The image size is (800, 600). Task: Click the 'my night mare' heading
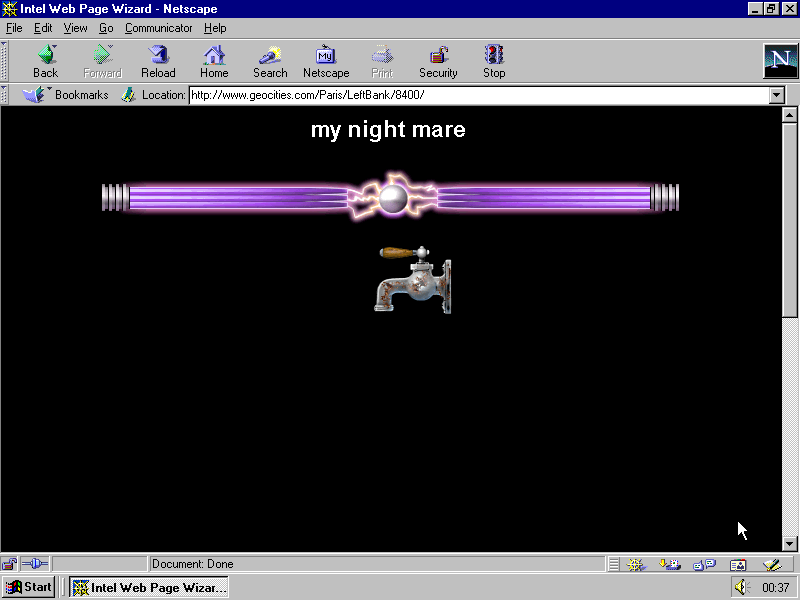pos(388,130)
